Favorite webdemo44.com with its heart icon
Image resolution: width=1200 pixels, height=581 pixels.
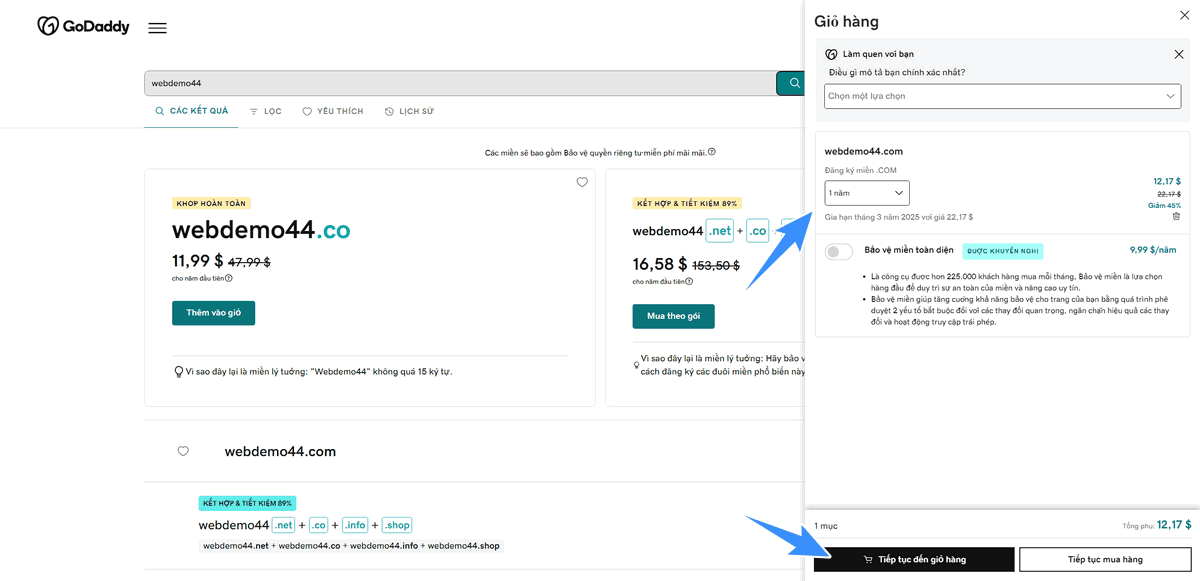click(183, 451)
